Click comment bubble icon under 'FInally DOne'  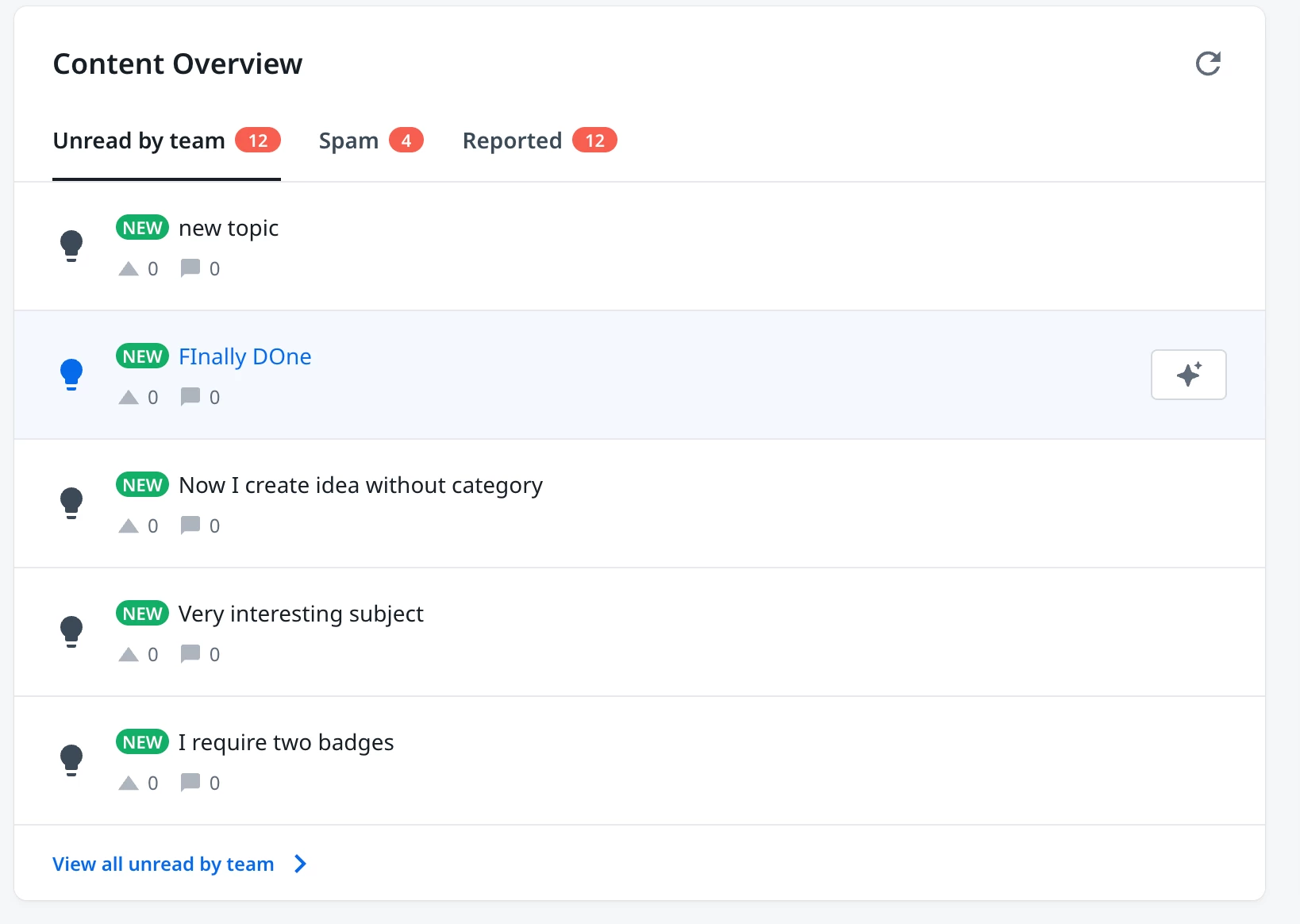(x=190, y=397)
